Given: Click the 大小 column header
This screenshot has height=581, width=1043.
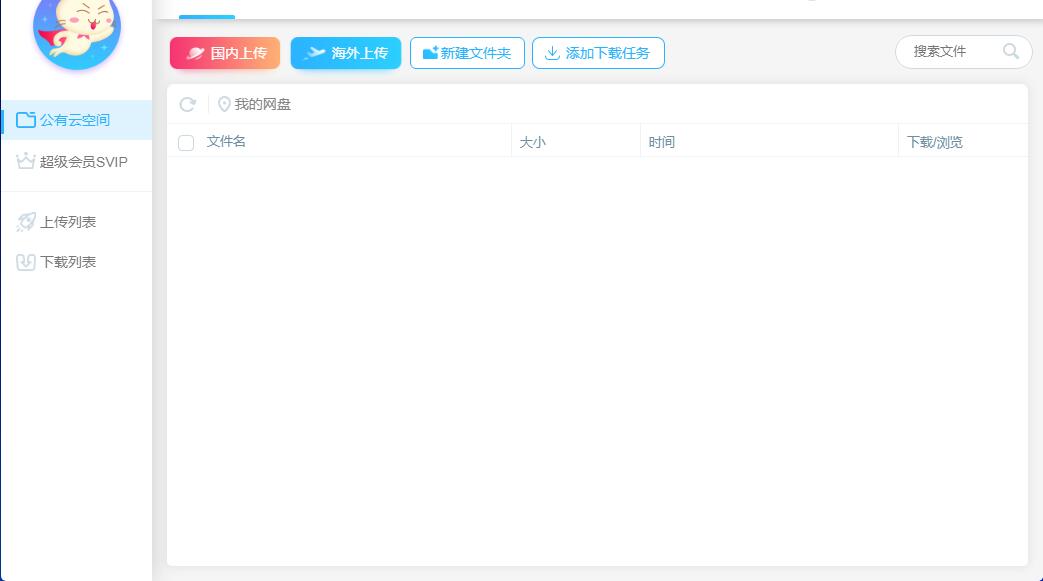Looking at the screenshot, I should tap(532, 142).
